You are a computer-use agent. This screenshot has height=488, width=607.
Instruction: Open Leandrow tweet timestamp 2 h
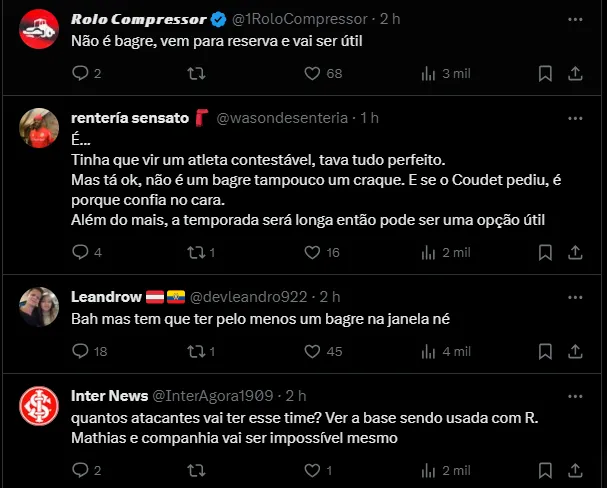[x=330, y=297]
